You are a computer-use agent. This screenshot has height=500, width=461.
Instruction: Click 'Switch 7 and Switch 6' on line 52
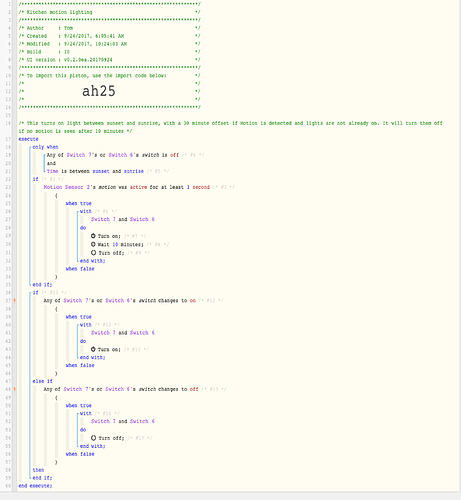tap(123, 421)
